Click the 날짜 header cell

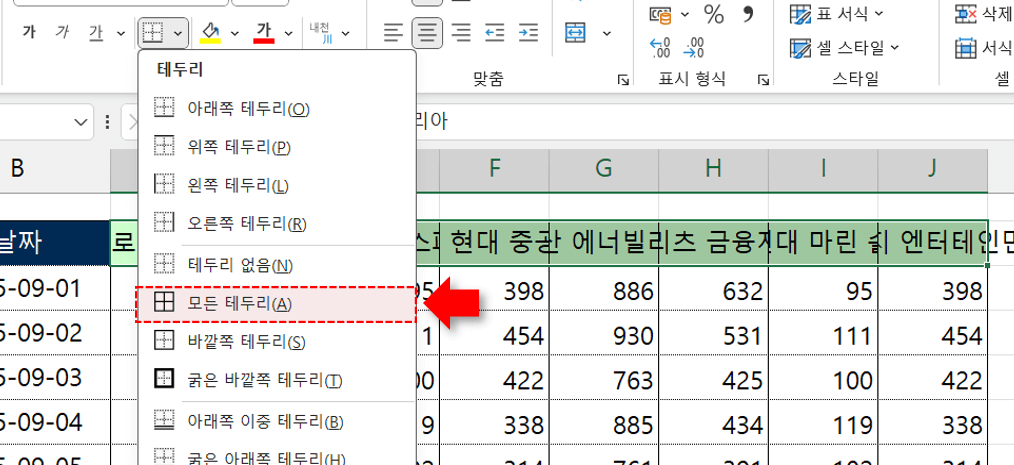[x=55, y=243]
